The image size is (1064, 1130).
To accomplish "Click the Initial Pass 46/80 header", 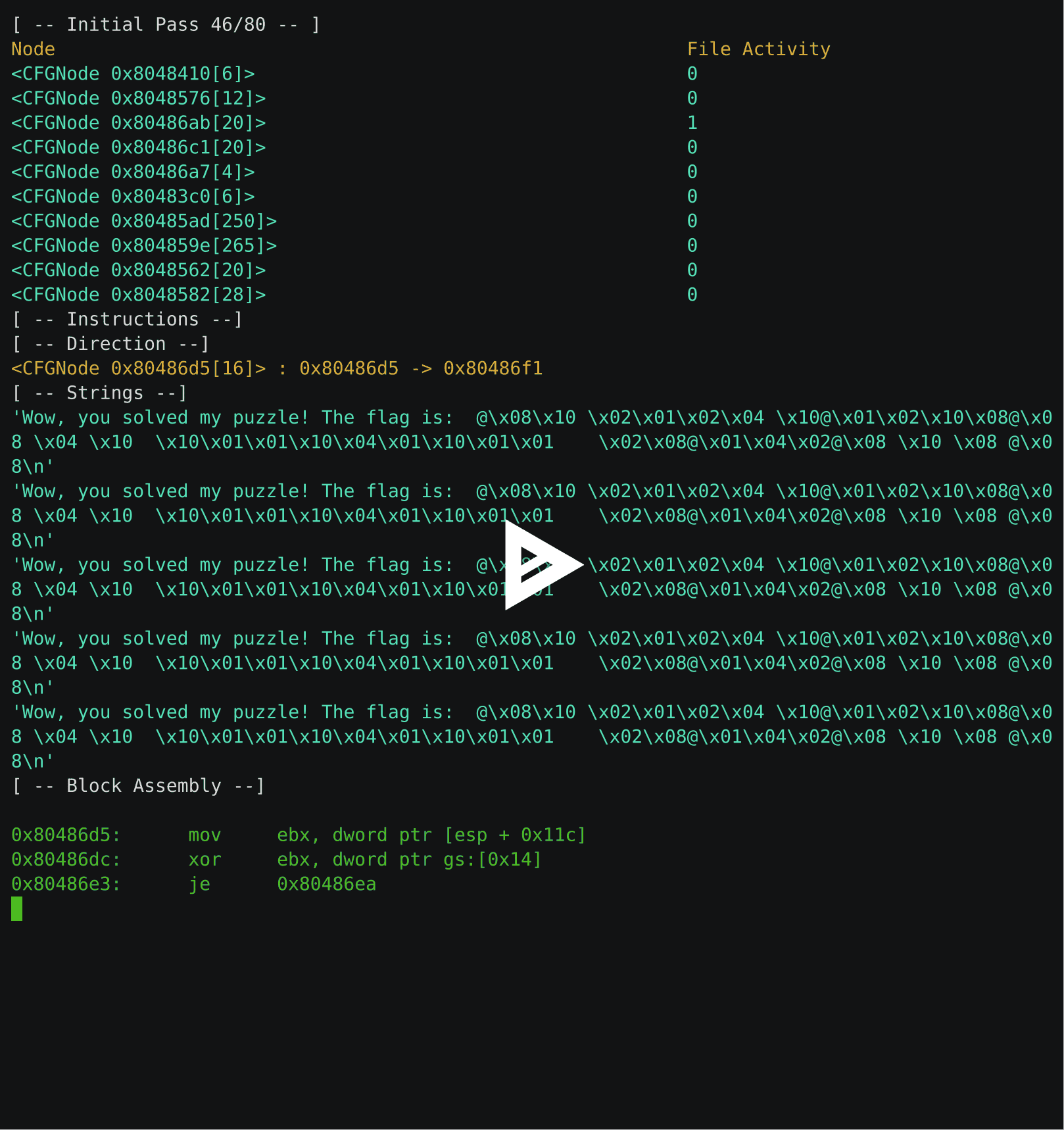I will pos(166,24).
